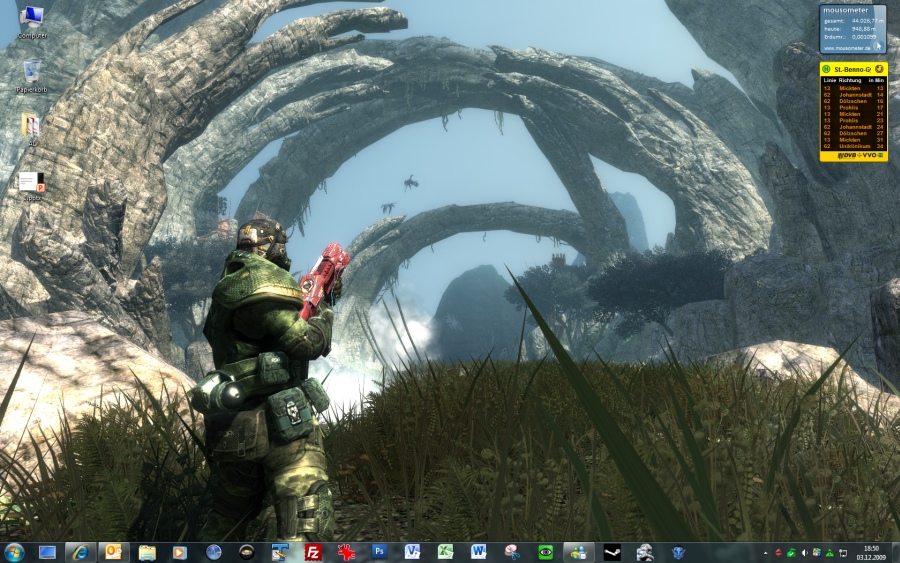Launch FileZilla from the taskbar
This screenshot has height=563, width=900.
click(x=313, y=553)
